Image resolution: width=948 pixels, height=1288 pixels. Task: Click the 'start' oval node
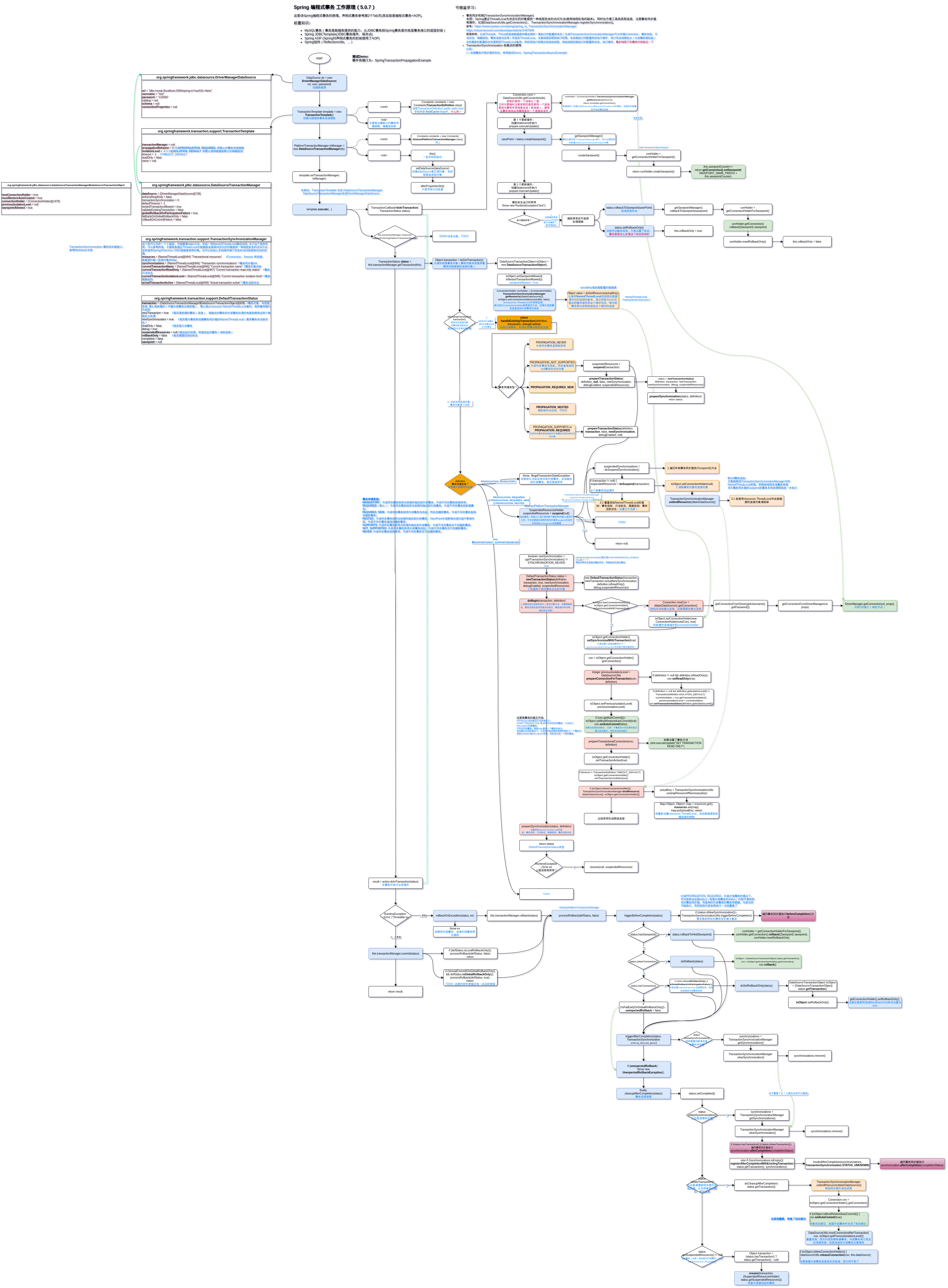click(x=319, y=58)
